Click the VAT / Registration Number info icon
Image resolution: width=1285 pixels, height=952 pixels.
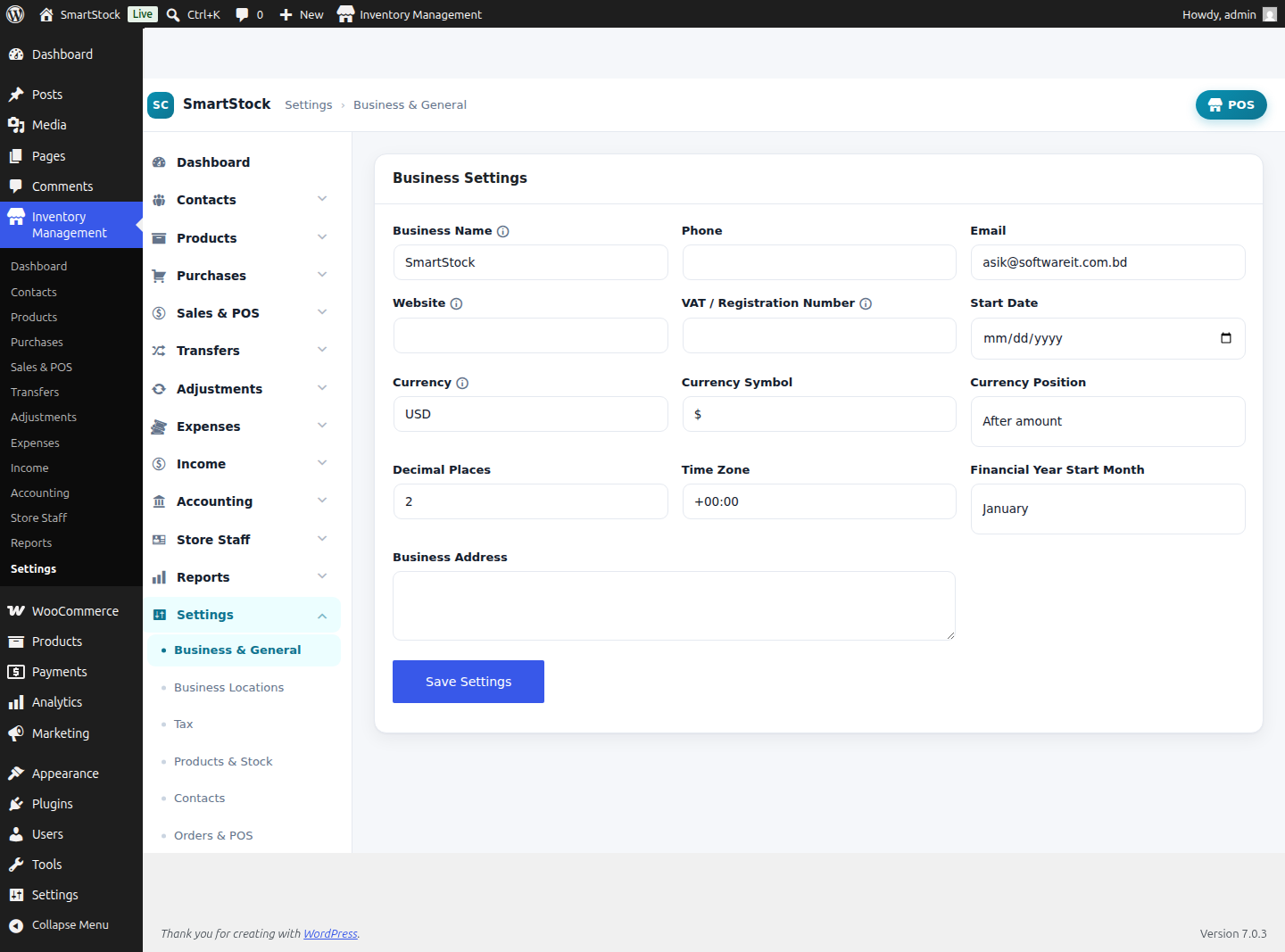coord(866,303)
